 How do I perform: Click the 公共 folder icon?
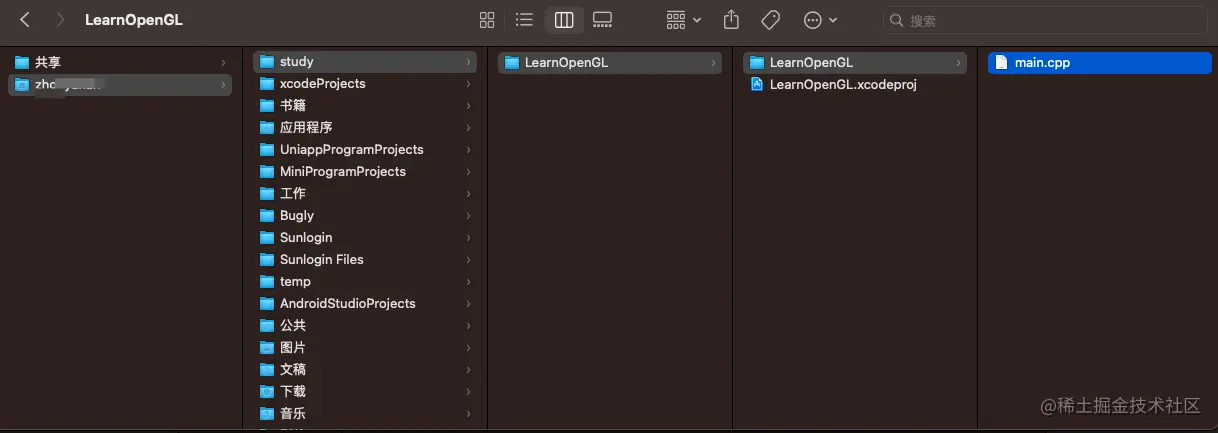(267, 326)
